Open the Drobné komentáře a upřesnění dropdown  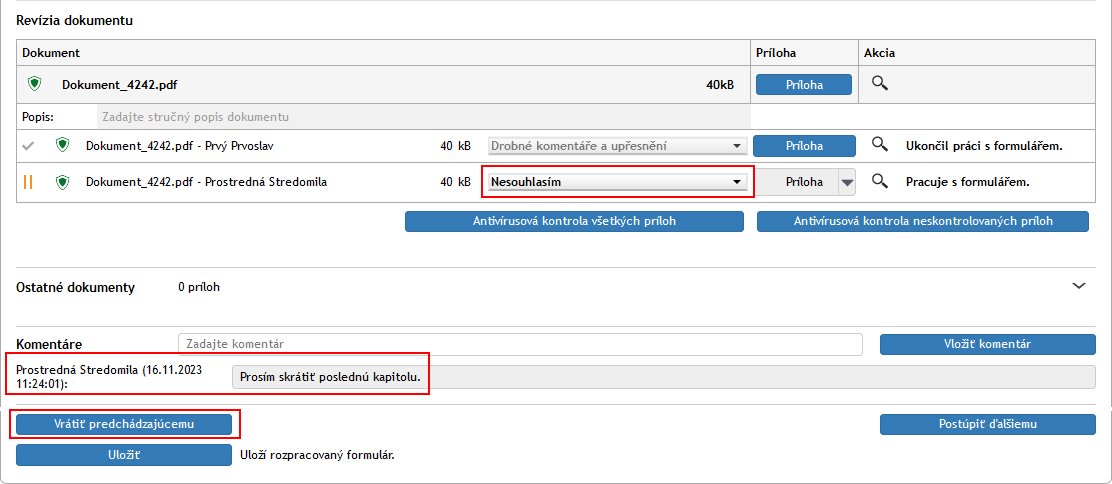pyautogui.click(x=616, y=146)
